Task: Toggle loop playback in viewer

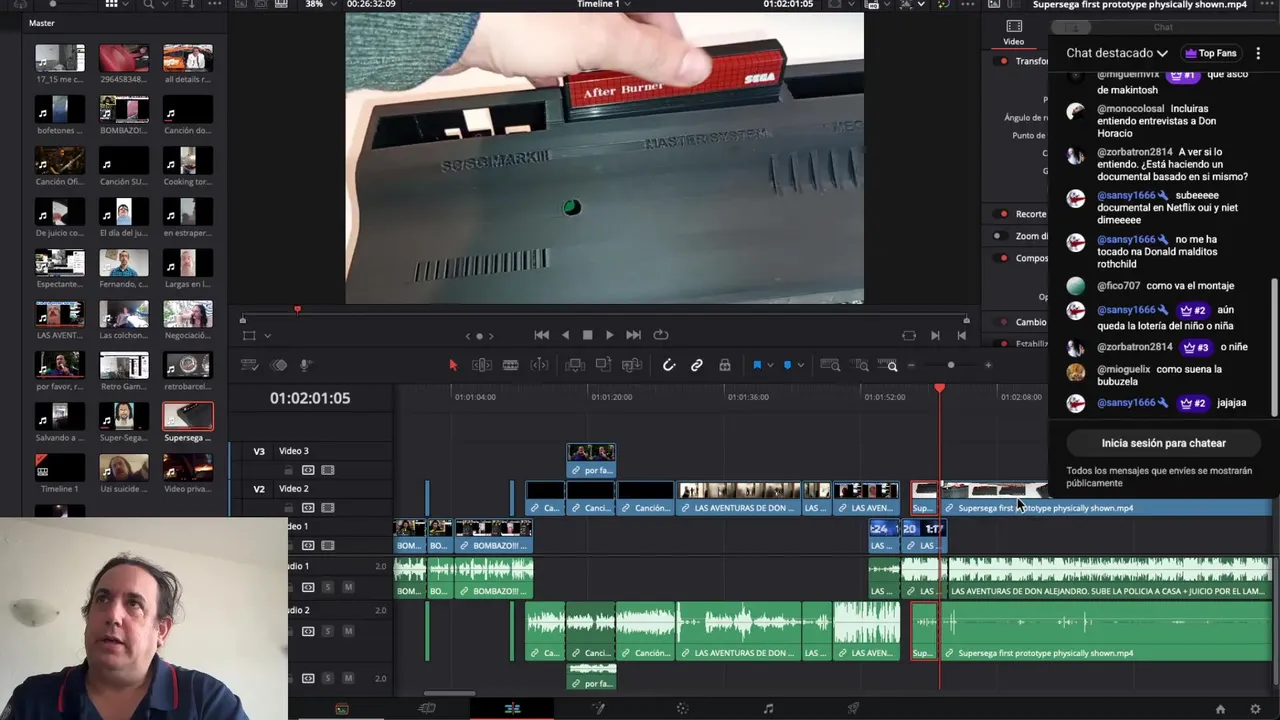Action: 660,335
